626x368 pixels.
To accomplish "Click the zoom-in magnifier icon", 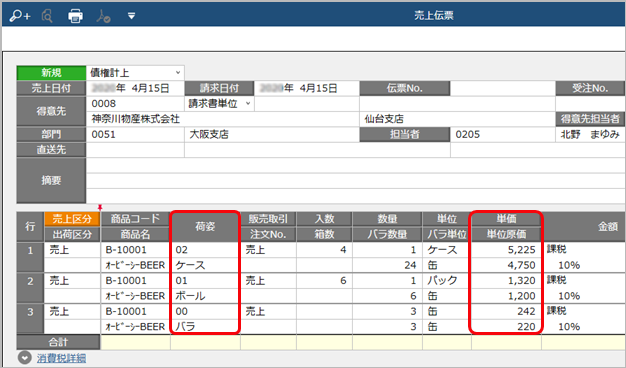I will click(20, 16).
